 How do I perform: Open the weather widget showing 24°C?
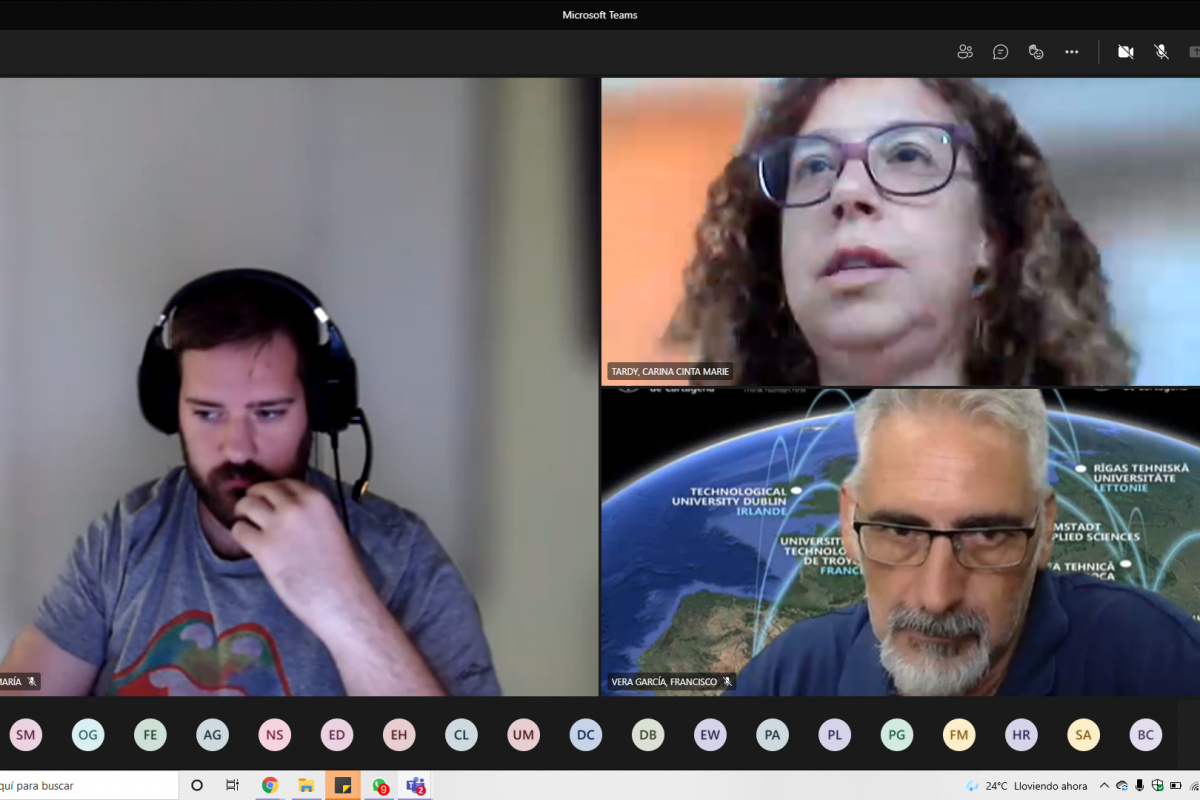pos(1026,785)
